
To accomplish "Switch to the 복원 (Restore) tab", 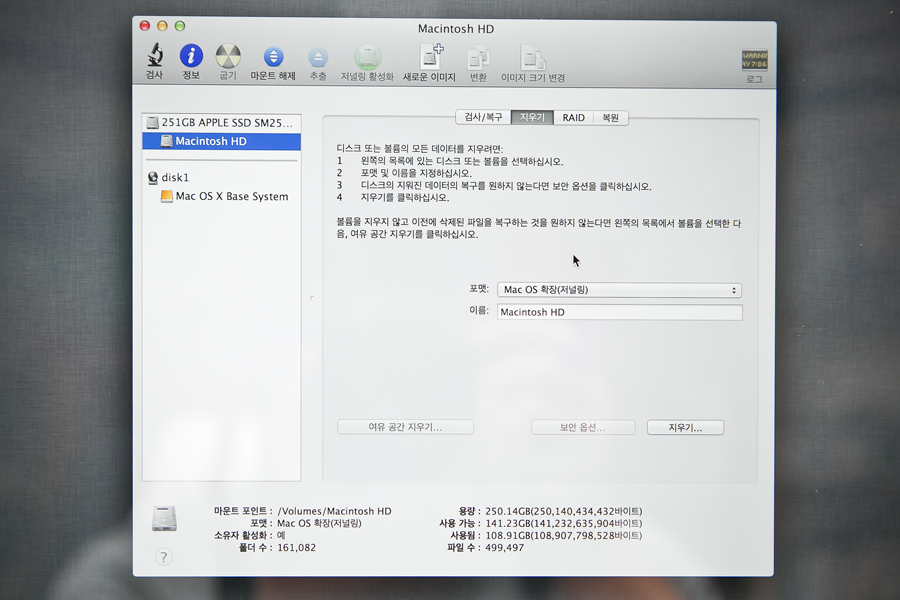I will [x=611, y=117].
